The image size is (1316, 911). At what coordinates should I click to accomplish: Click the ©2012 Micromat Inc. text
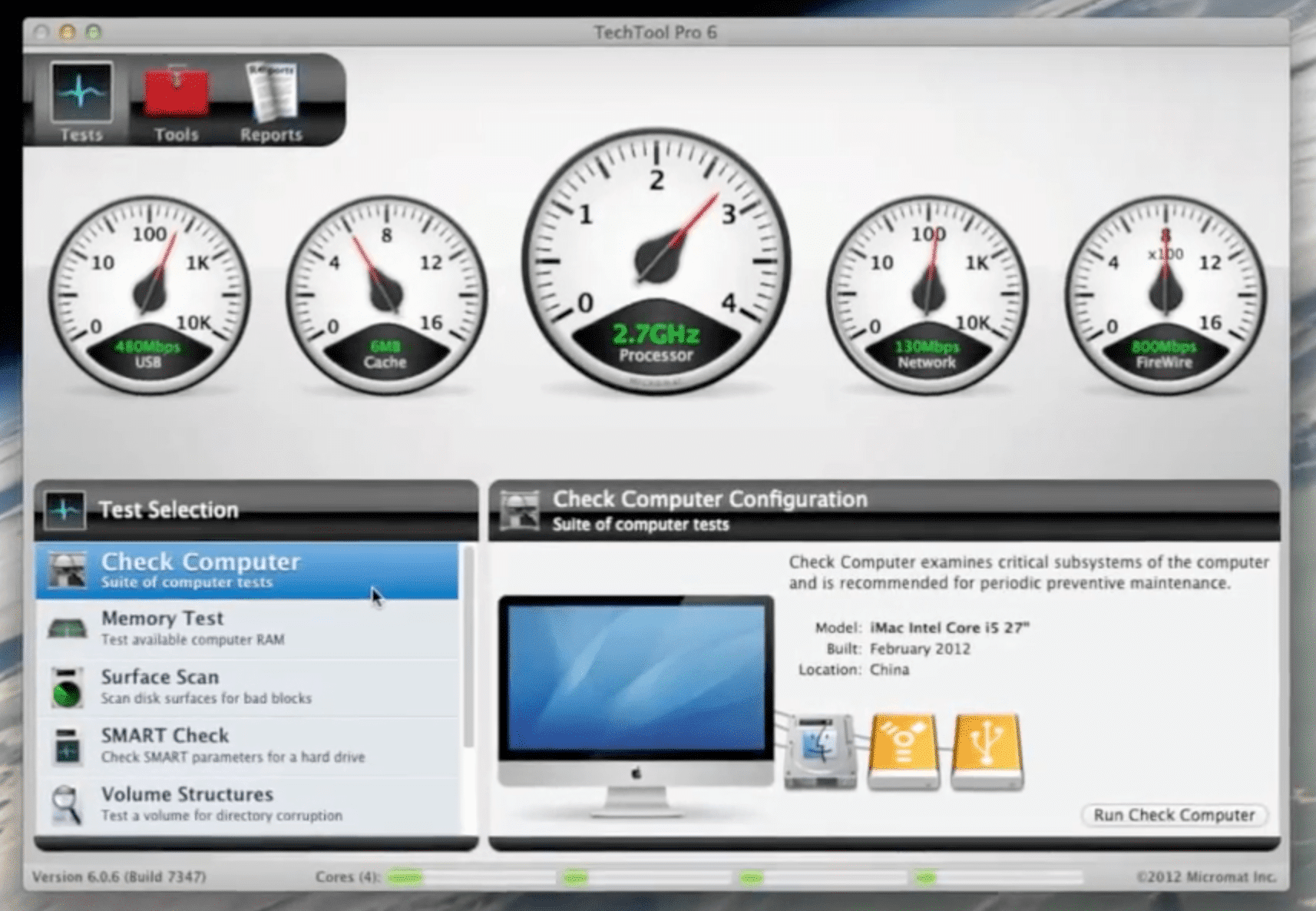click(1206, 876)
